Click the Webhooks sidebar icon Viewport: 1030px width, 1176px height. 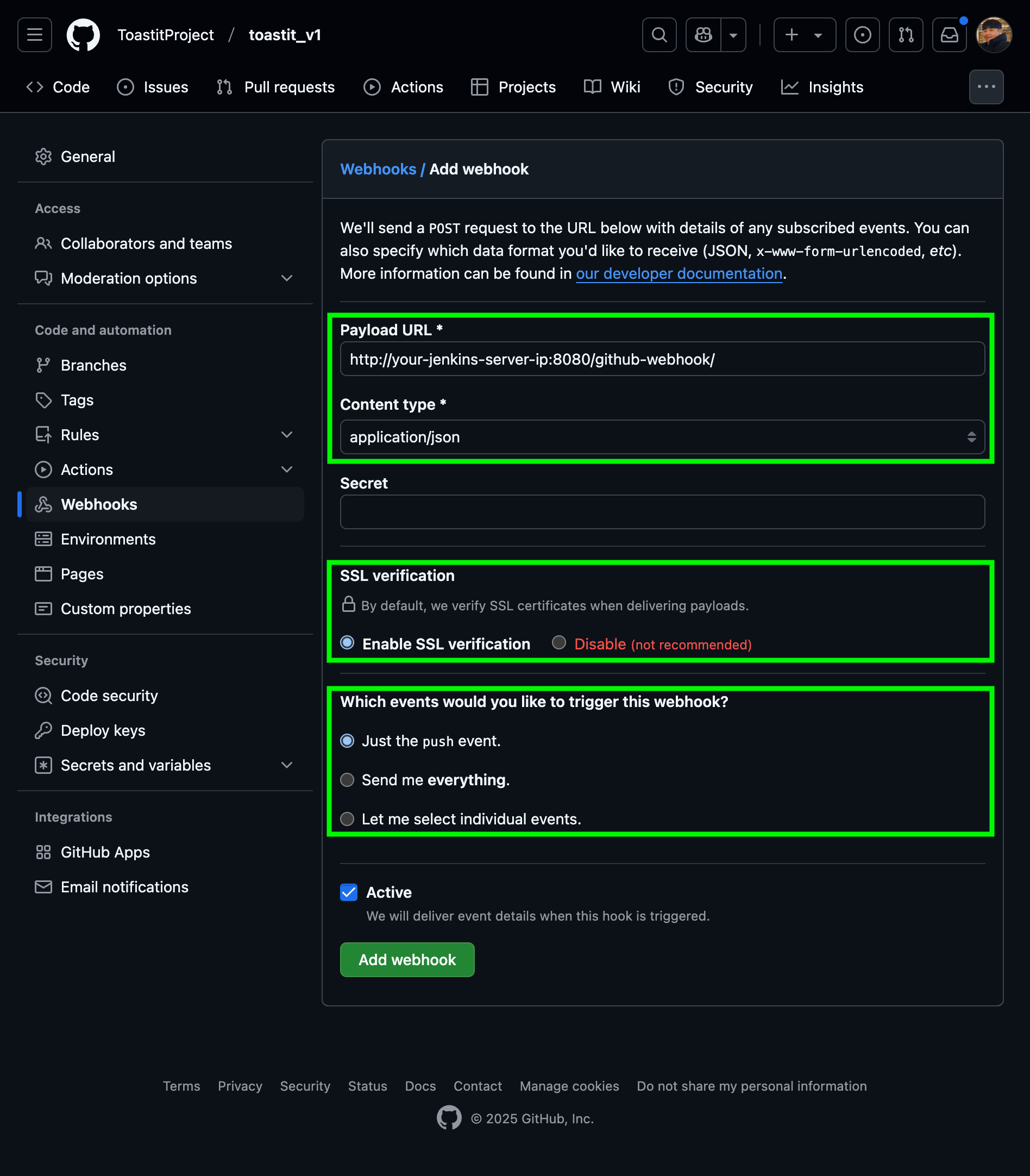(x=43, y=504)
